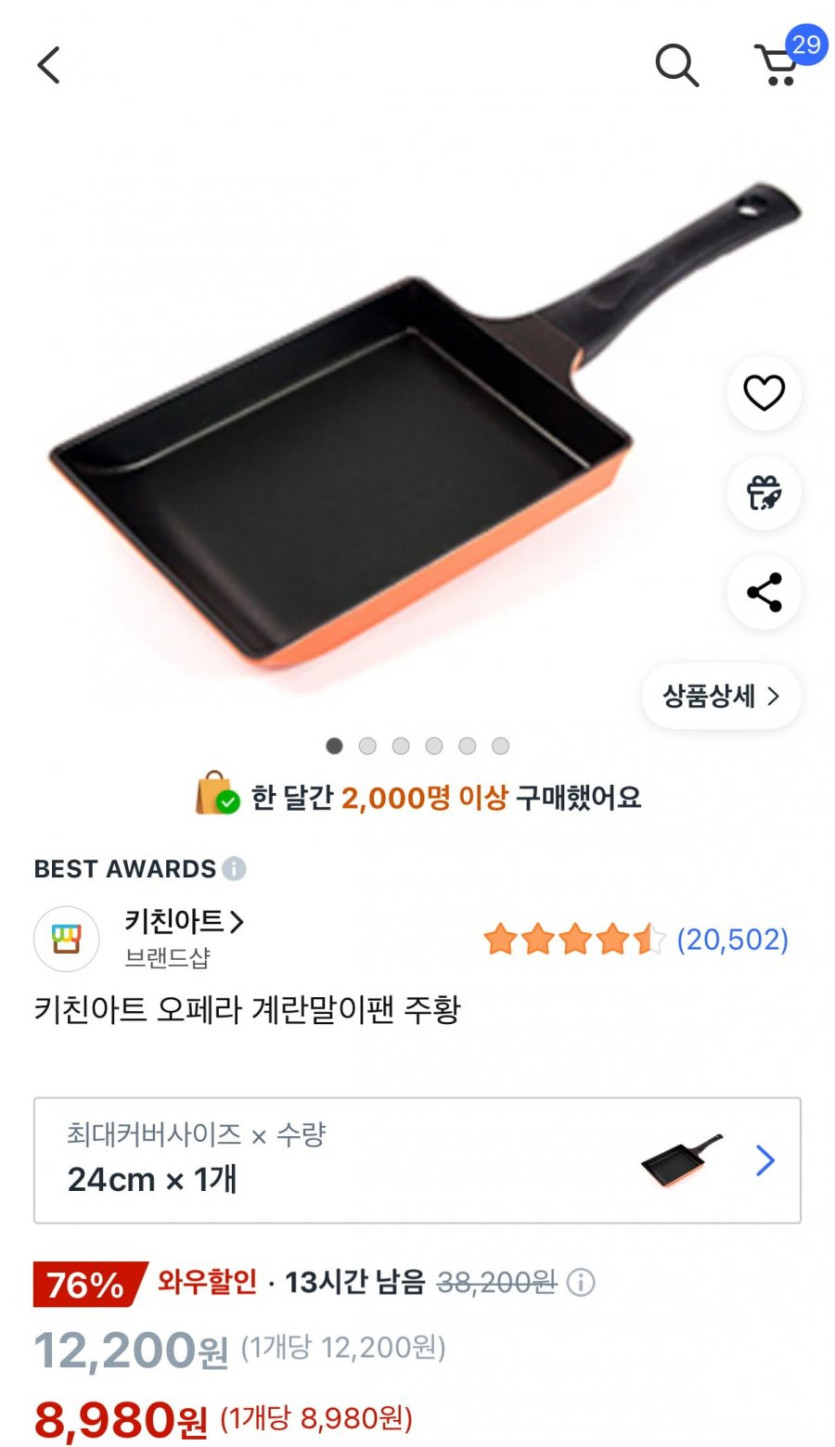
Task: Tap the pan thumbnail in option box
Action: [x=681, y=1160]
